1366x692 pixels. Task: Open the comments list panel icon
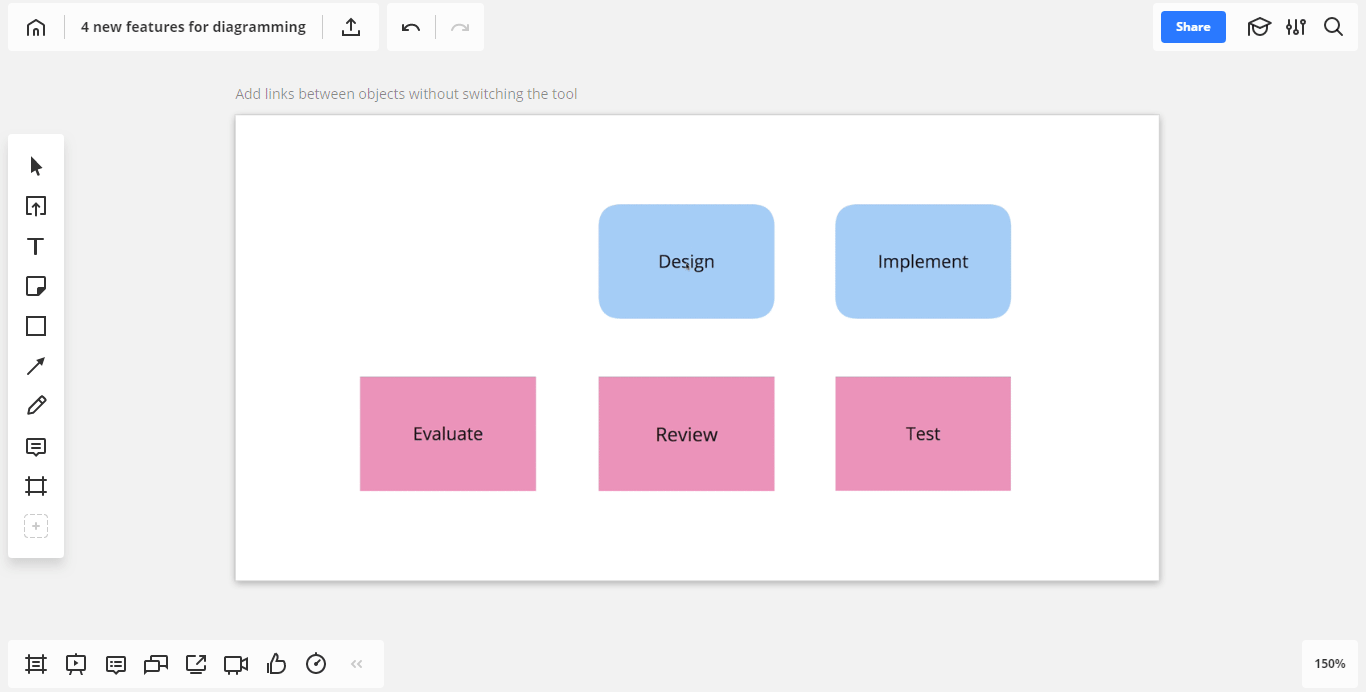(116, 664)
